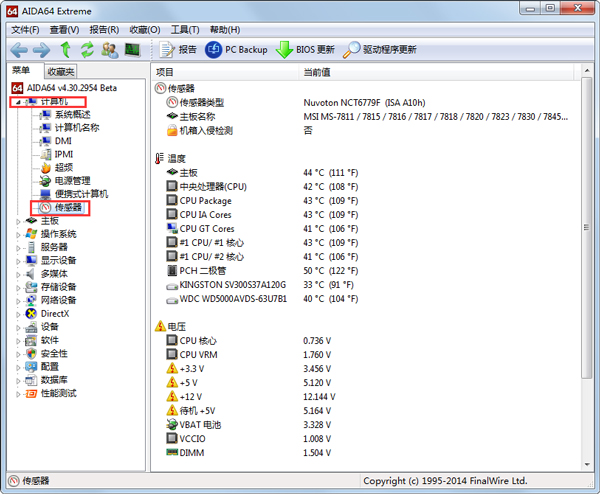Open the 查看(V) menu
The image size is (600, 494).
[x=64, y=30]
